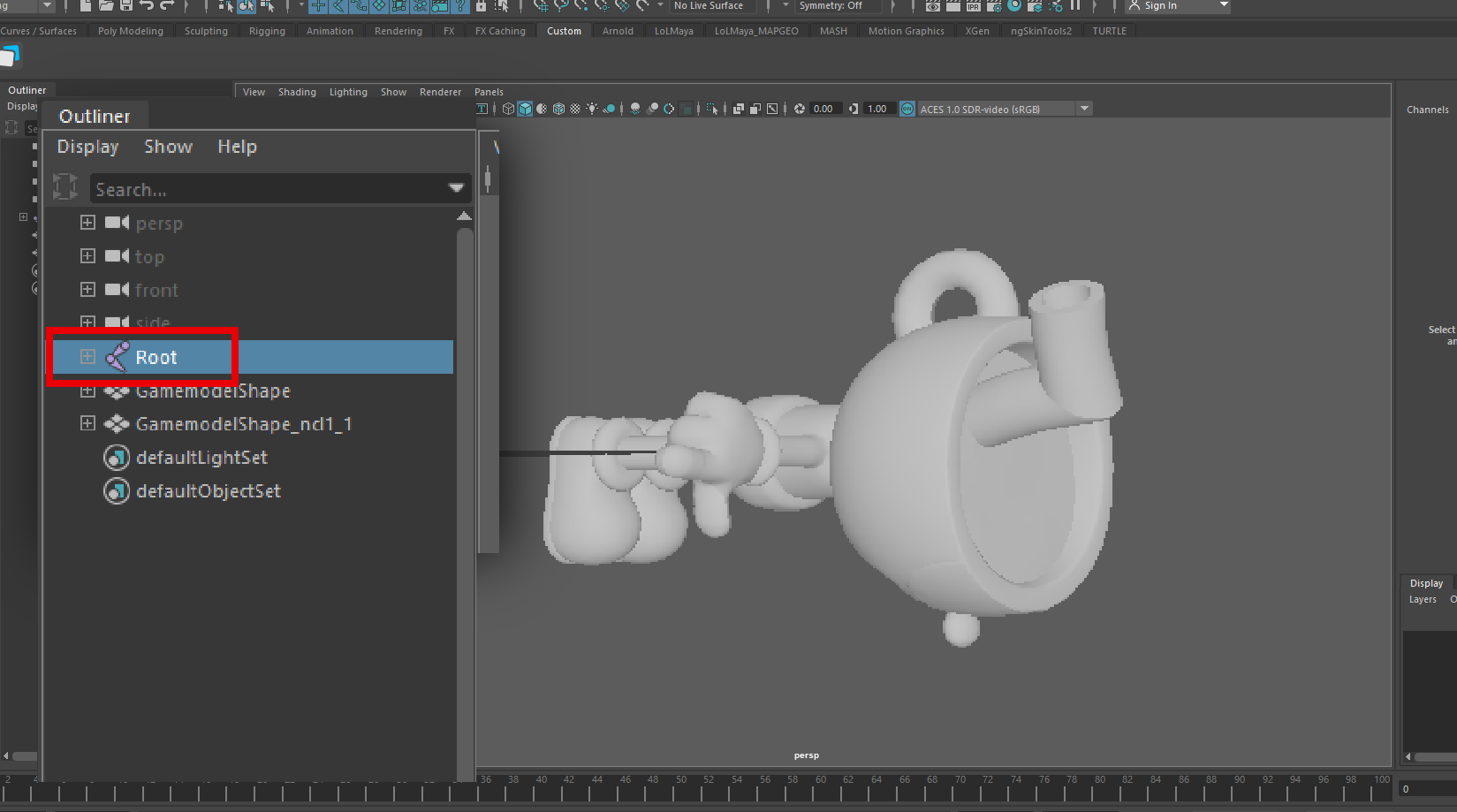Toggle textured display checker icon

(x=575, y=109)
